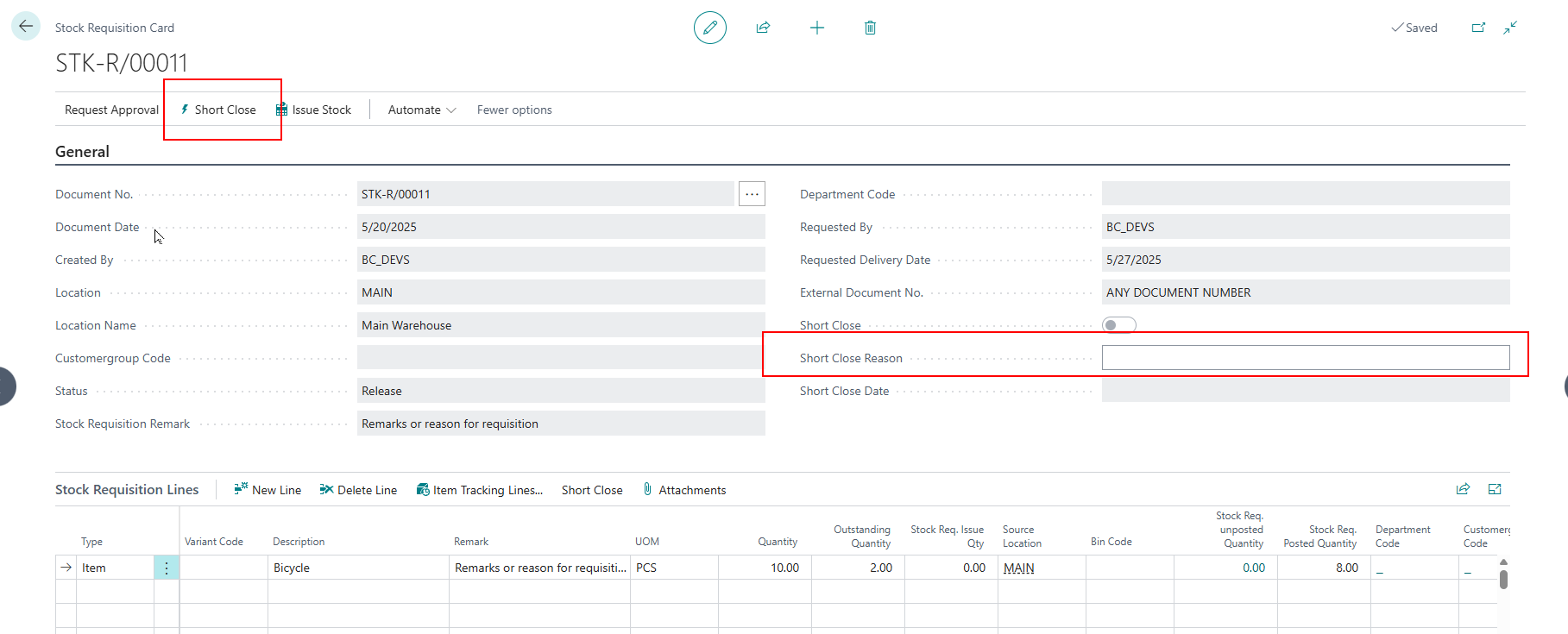
Task: Click Short Close in the top action bar
Action: point(218,110)
